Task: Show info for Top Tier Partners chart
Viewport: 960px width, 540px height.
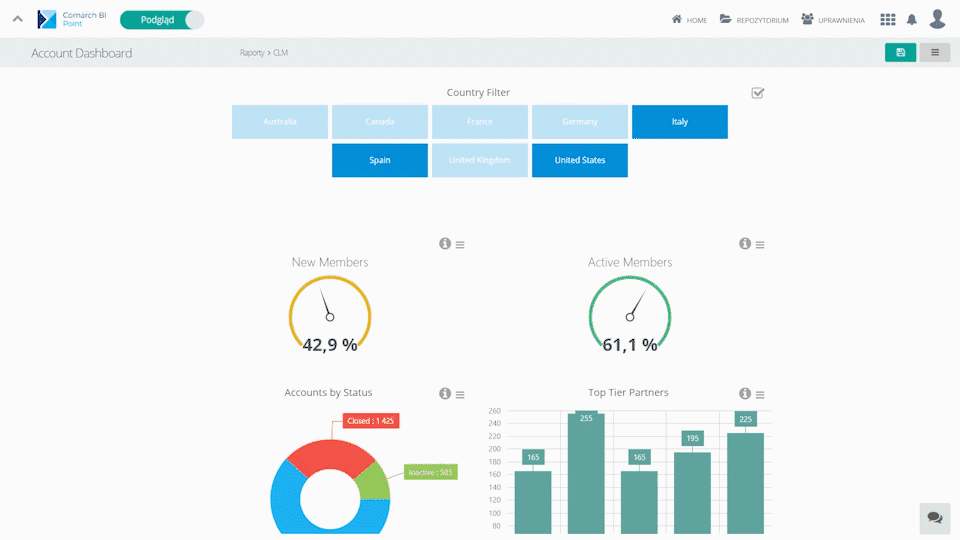Action: coord(745,394)
